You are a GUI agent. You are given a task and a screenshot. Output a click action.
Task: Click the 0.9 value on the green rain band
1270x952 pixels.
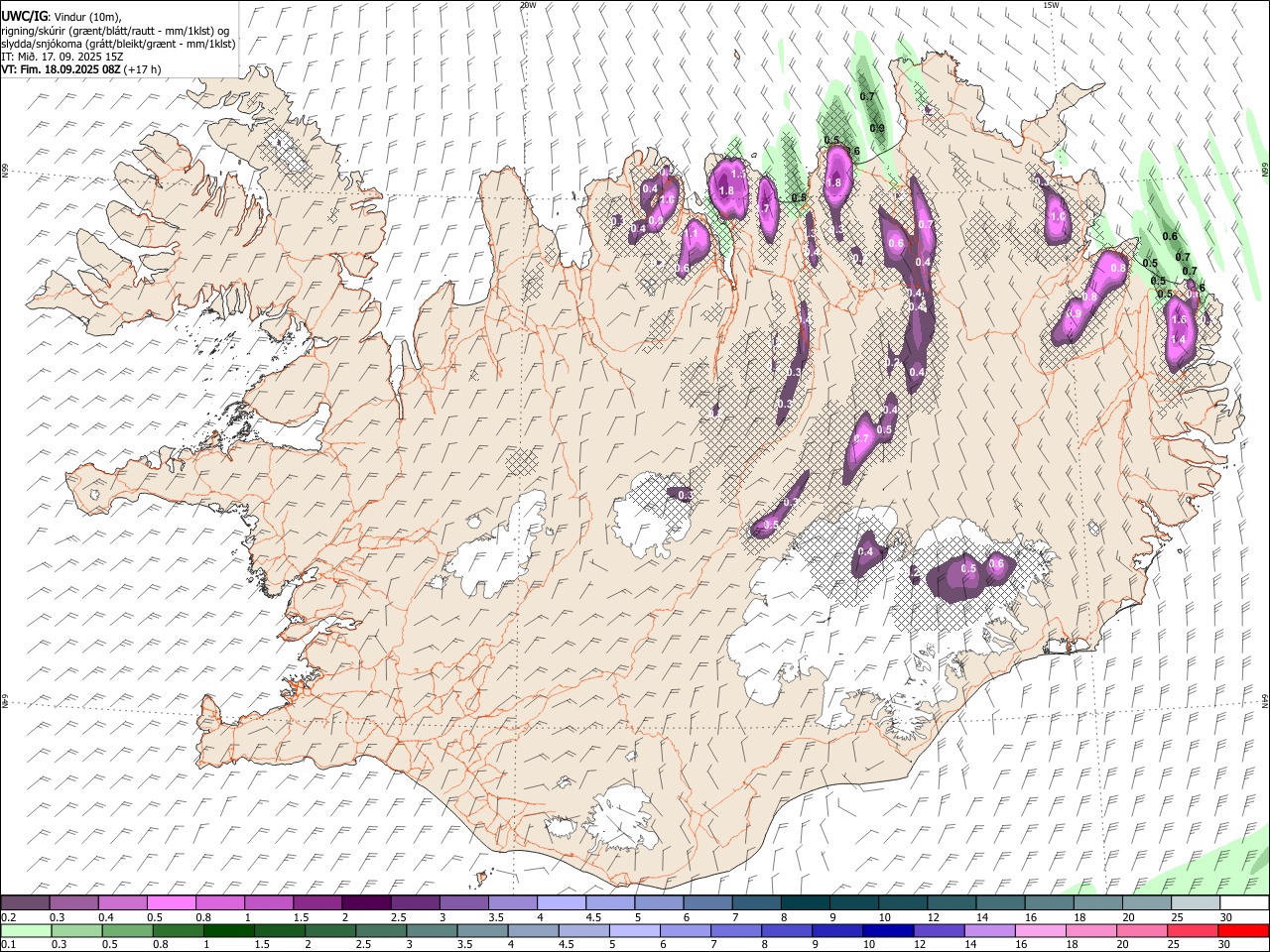877,128
